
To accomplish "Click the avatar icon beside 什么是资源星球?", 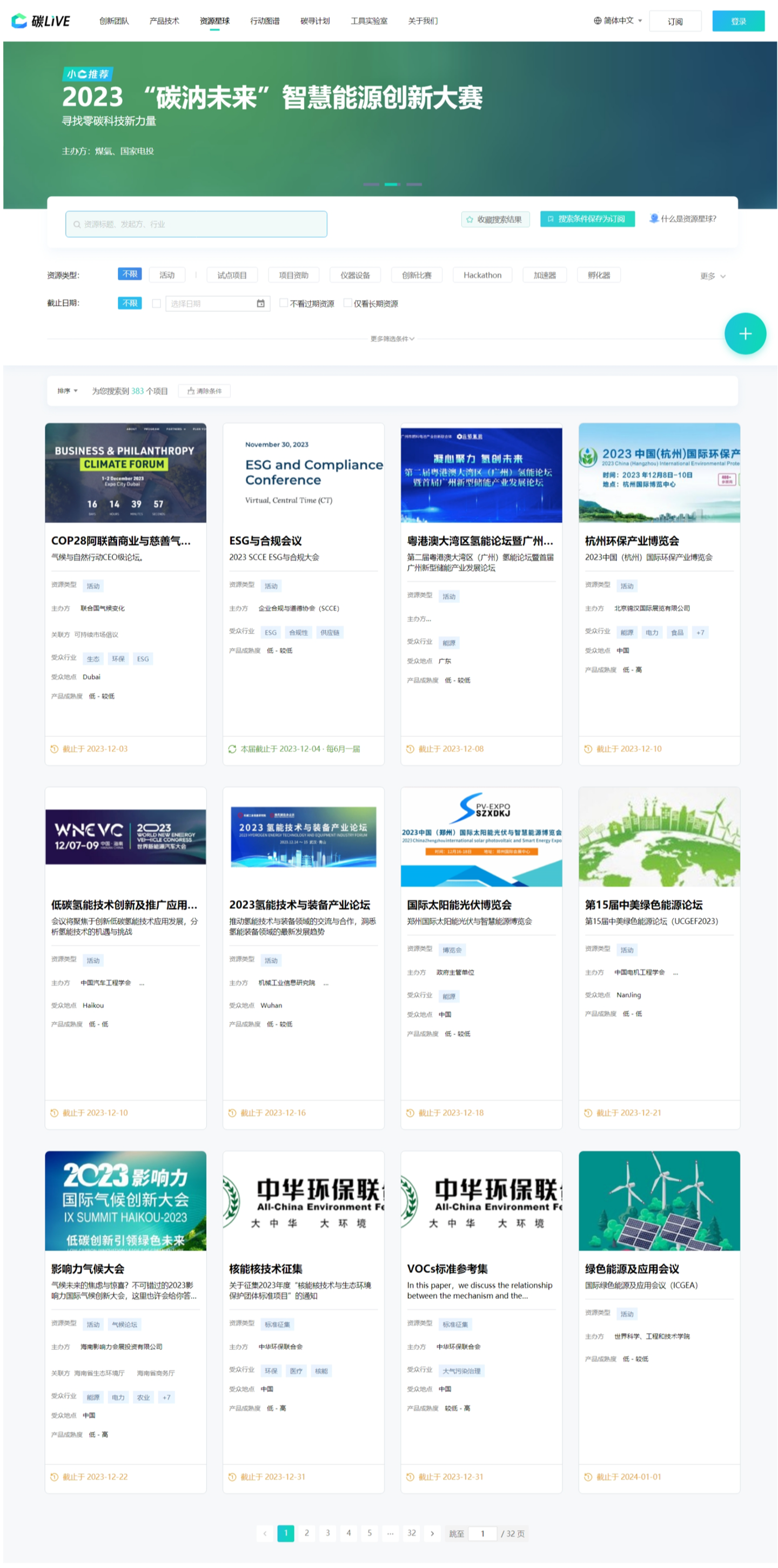I will coord(654,219).
